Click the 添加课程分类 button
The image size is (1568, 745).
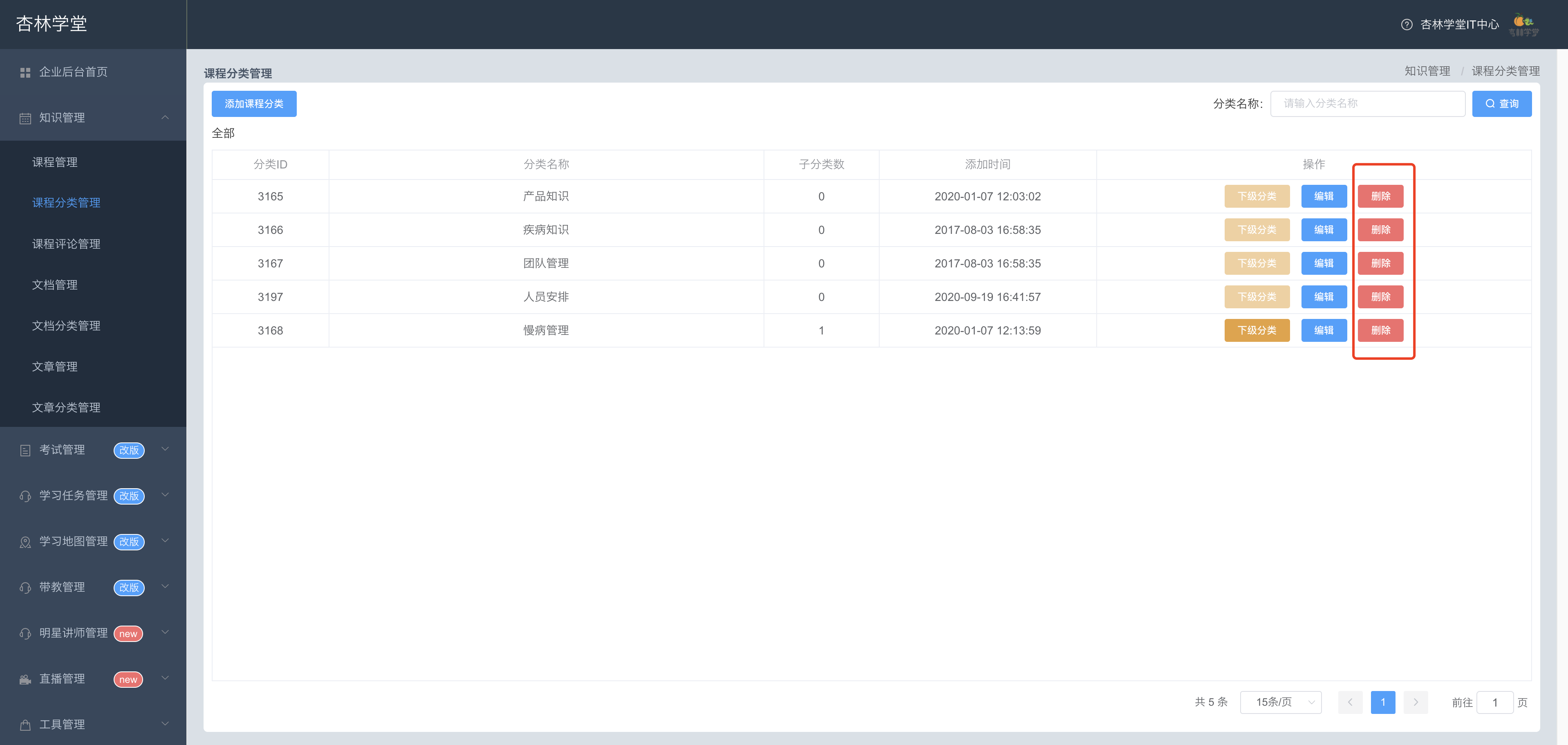254,103
